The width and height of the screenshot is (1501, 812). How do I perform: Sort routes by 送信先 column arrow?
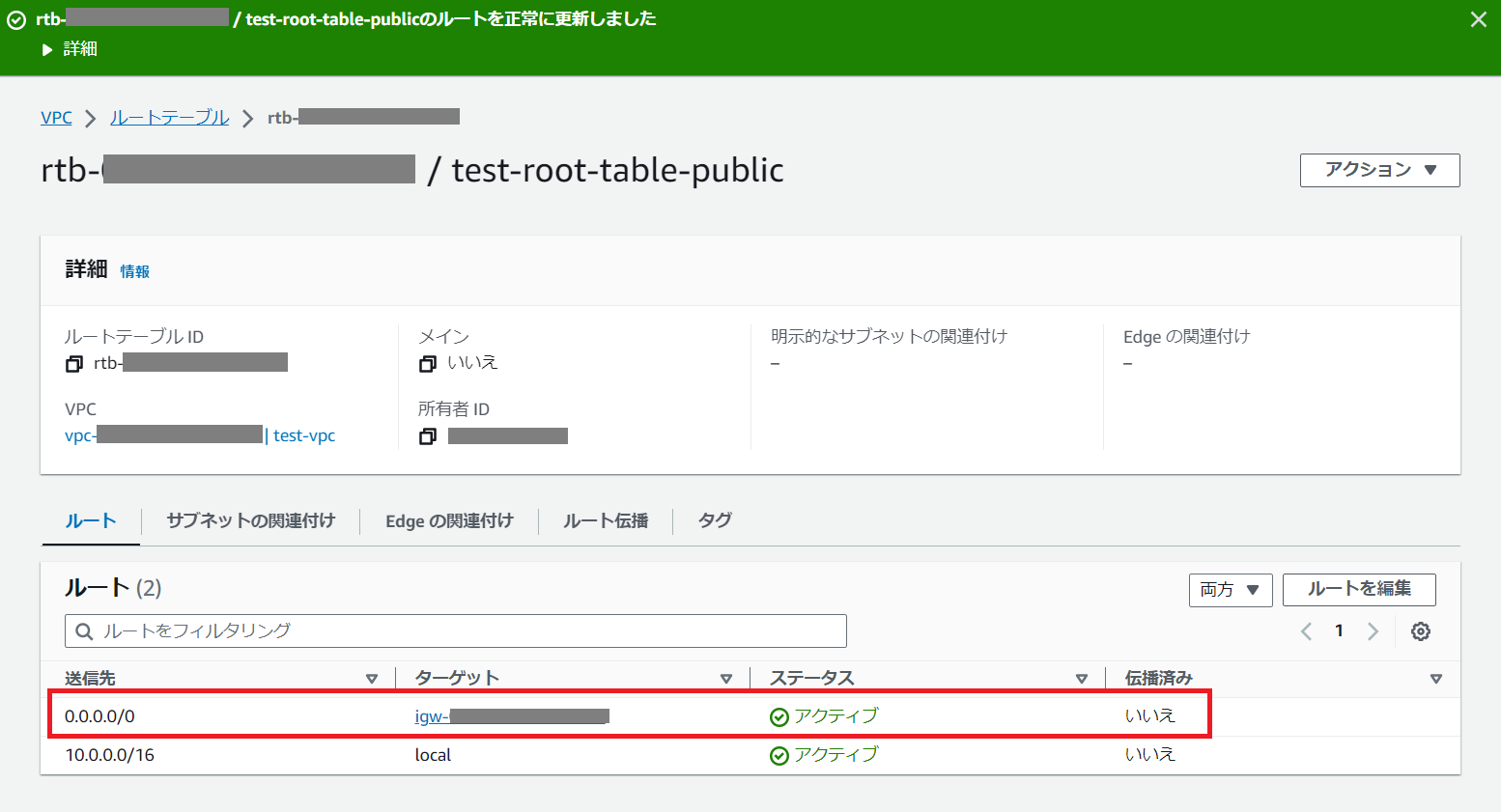point(372,679)
